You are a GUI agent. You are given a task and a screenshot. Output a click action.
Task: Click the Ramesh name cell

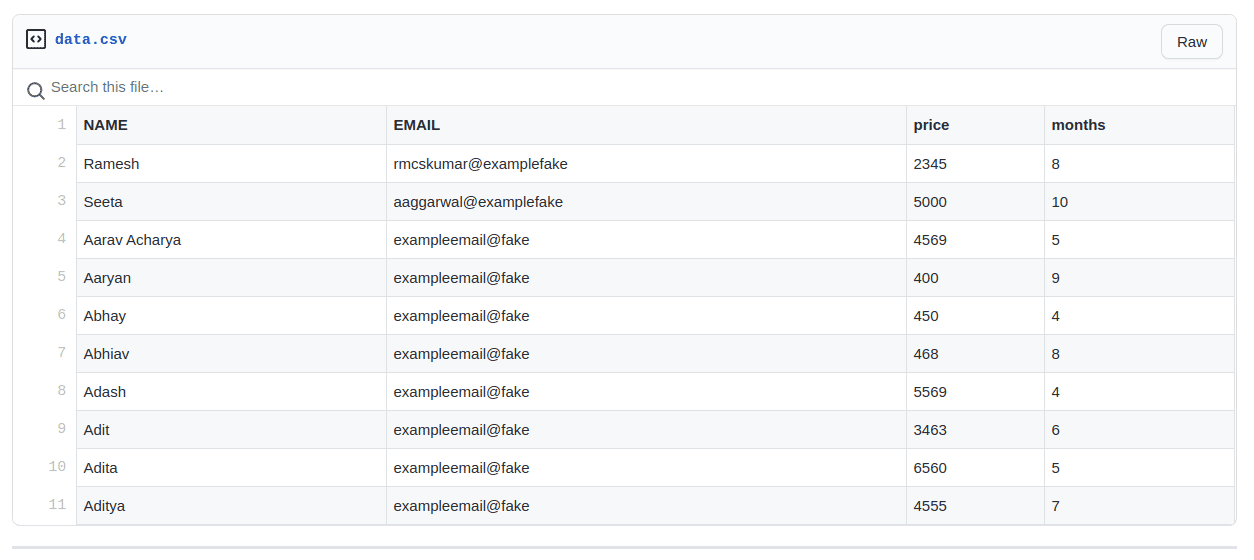(x=112, y=164)
